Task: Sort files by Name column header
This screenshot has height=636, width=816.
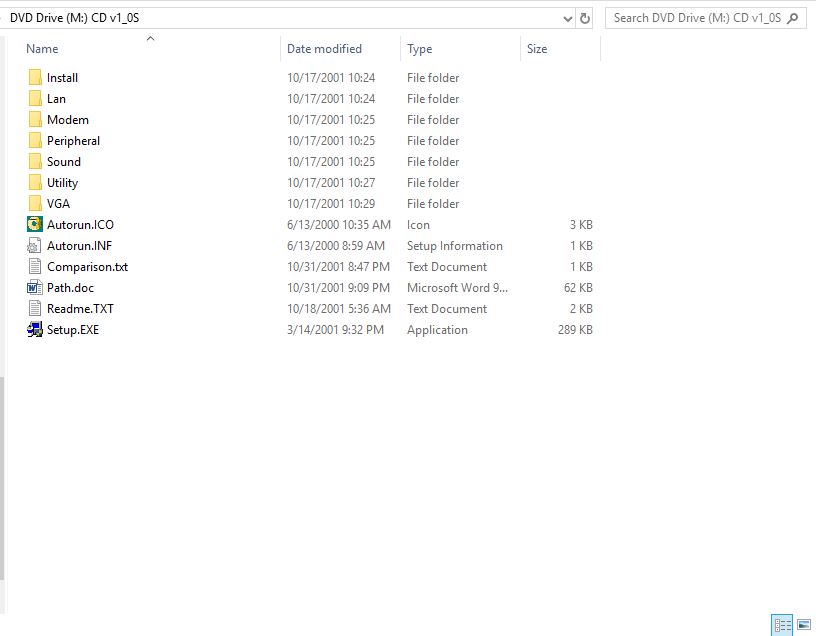Action: point(42,49)
